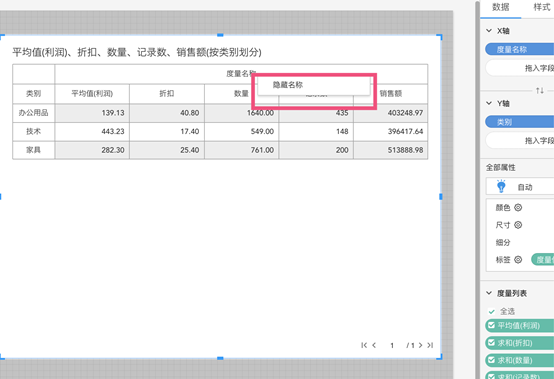Screen dimensions: 554x379
Task: Toggle 全选 select-all checkbox
Action: pyautogui.click(x=491, y=312)
